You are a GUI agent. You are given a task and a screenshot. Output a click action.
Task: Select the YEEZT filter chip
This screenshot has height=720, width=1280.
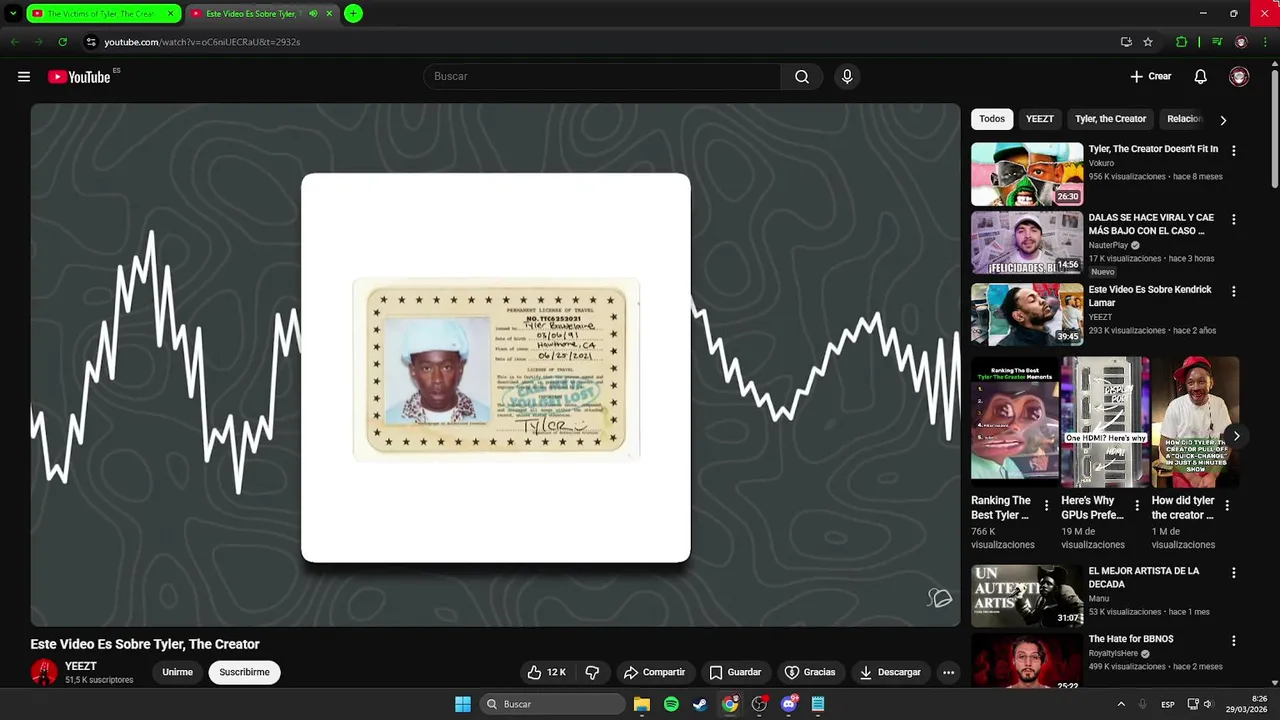point(1040,119)
